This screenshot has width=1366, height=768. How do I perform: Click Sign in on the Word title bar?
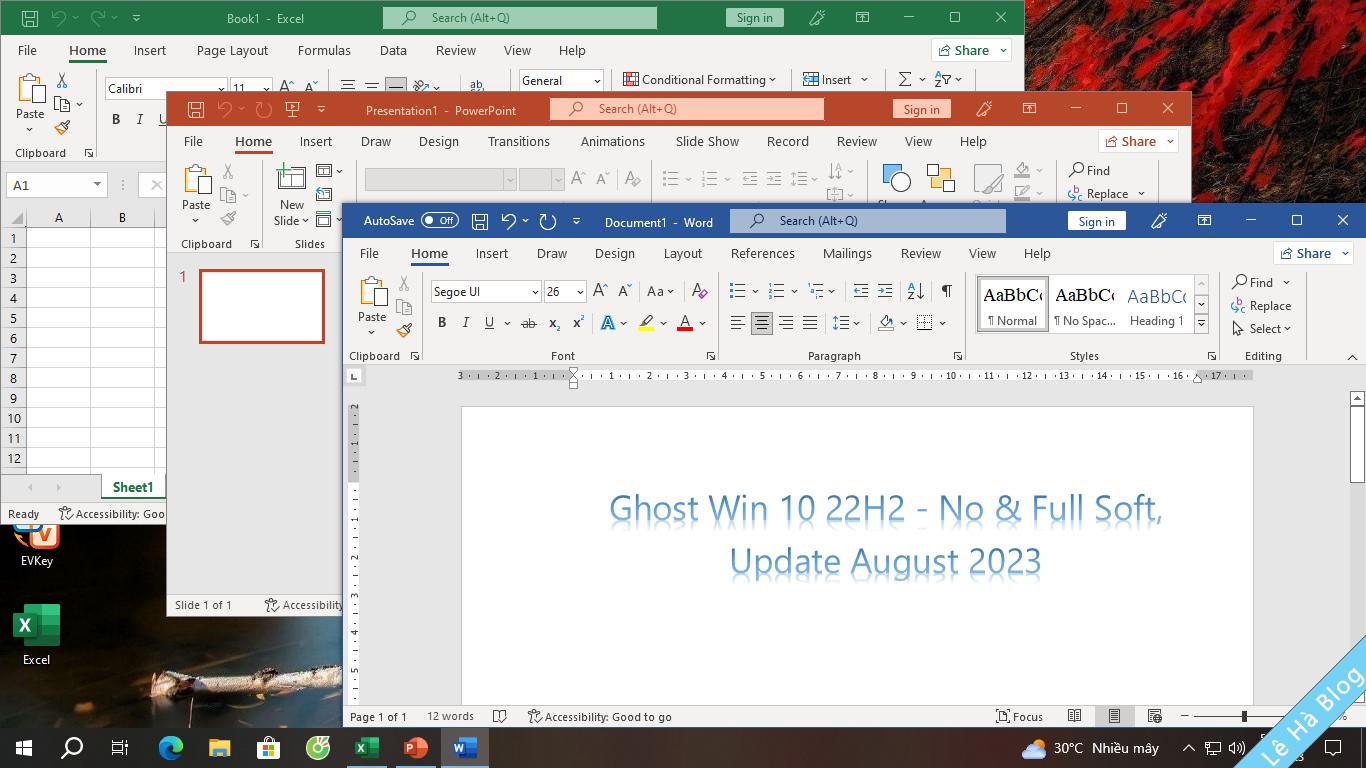(1096, 221)
